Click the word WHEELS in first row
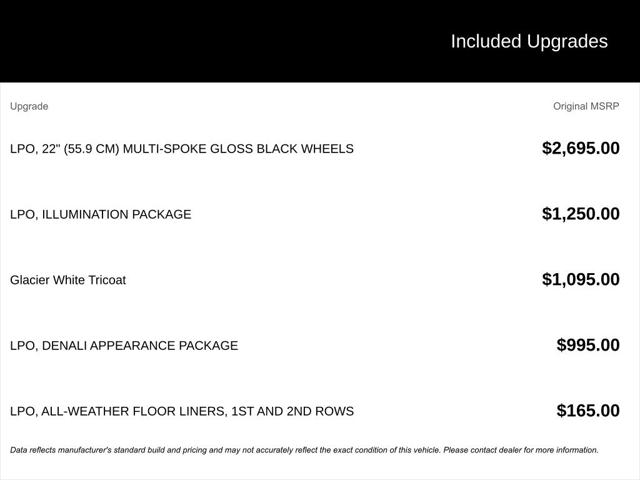This screenshot has width=640, height=480. pos(327,149)
